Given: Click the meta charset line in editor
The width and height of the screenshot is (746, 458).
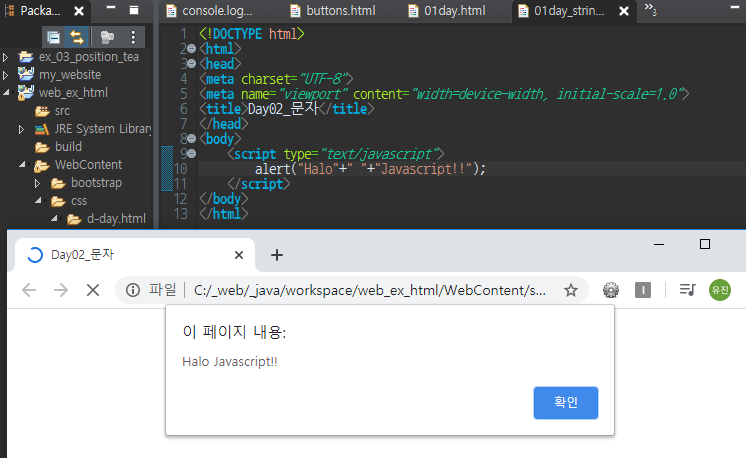Looking at the screenshot, I should (276, 79).
